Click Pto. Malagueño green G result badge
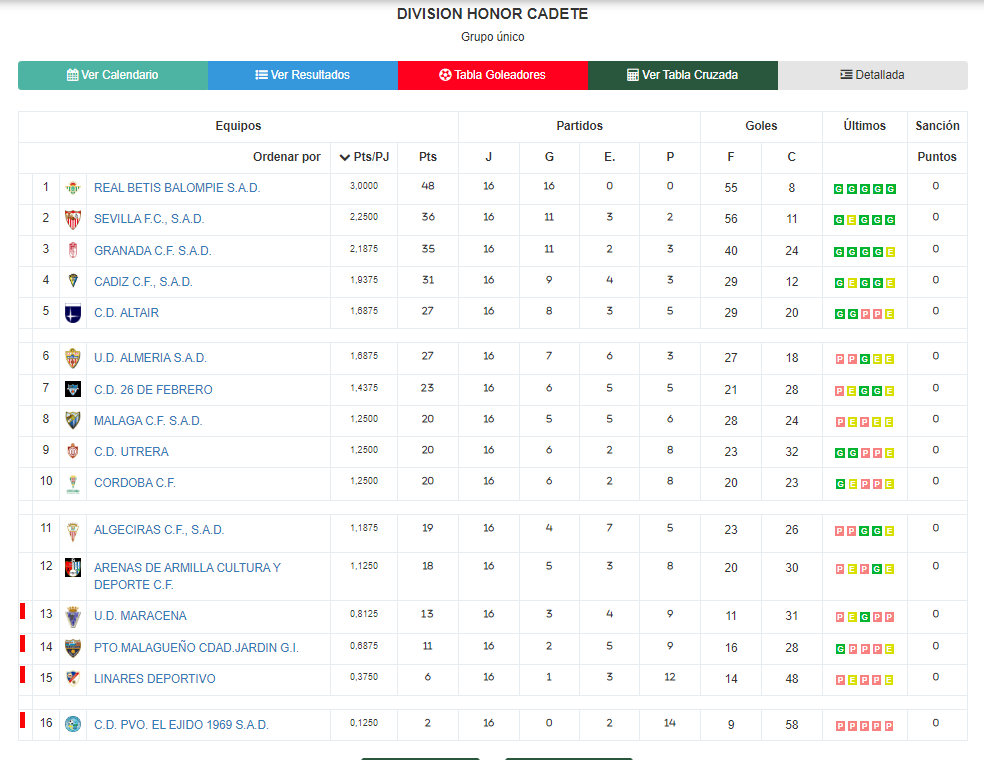 840,649
